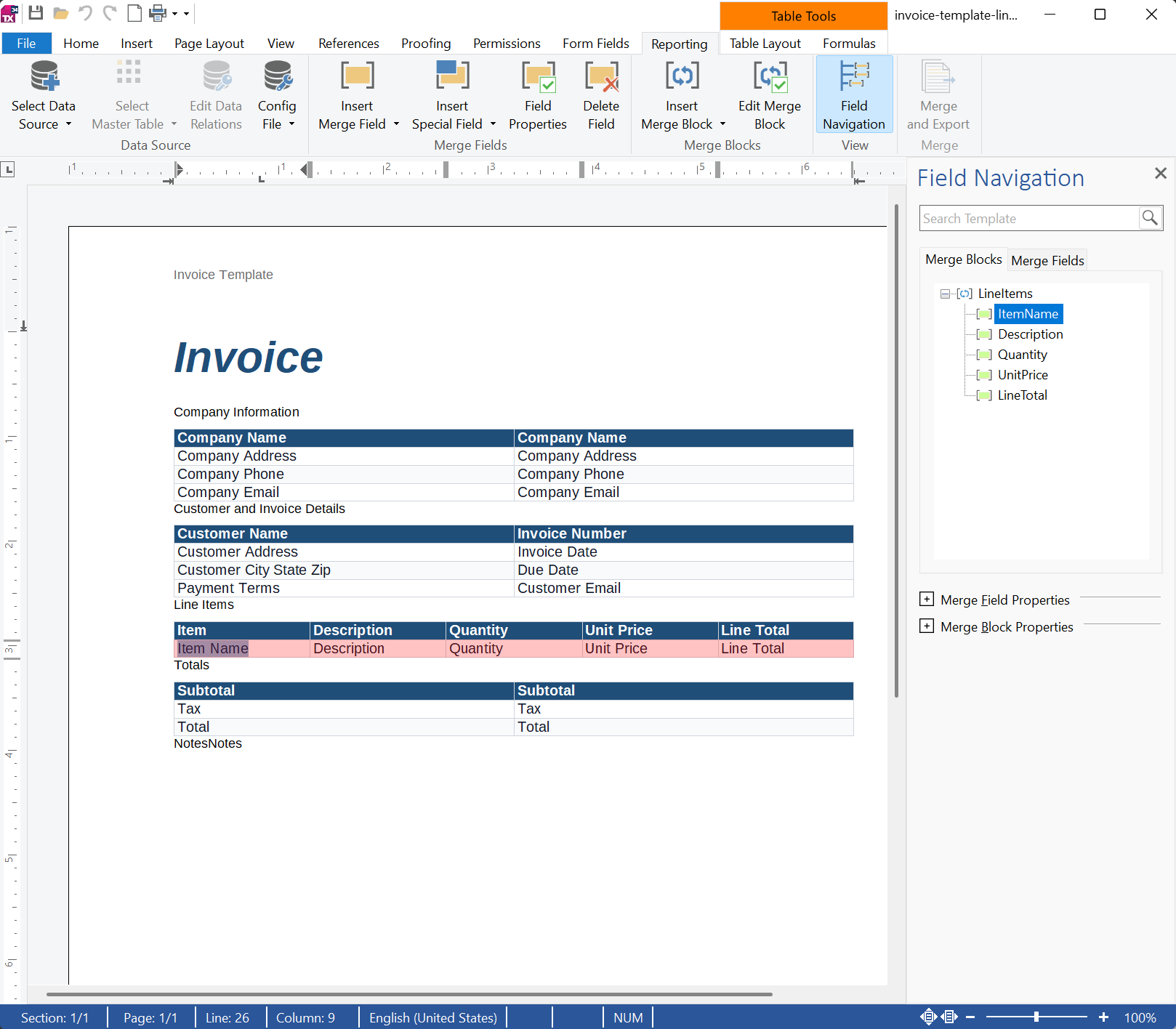1176x1029 pixels.
Task: Switch to the Merge Fields panel tab
Action: pyautogui.click(x=1047, y=260)
